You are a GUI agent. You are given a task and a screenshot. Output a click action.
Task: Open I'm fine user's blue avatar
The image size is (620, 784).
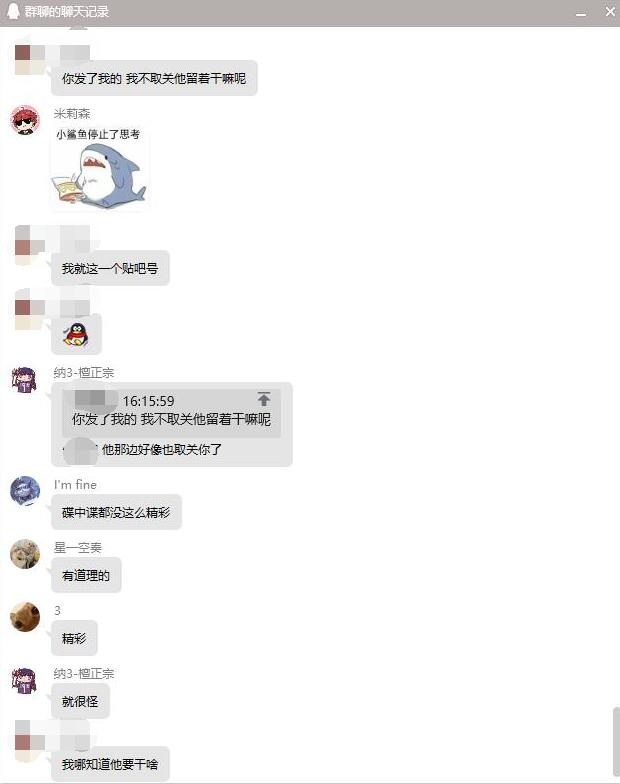25,491
